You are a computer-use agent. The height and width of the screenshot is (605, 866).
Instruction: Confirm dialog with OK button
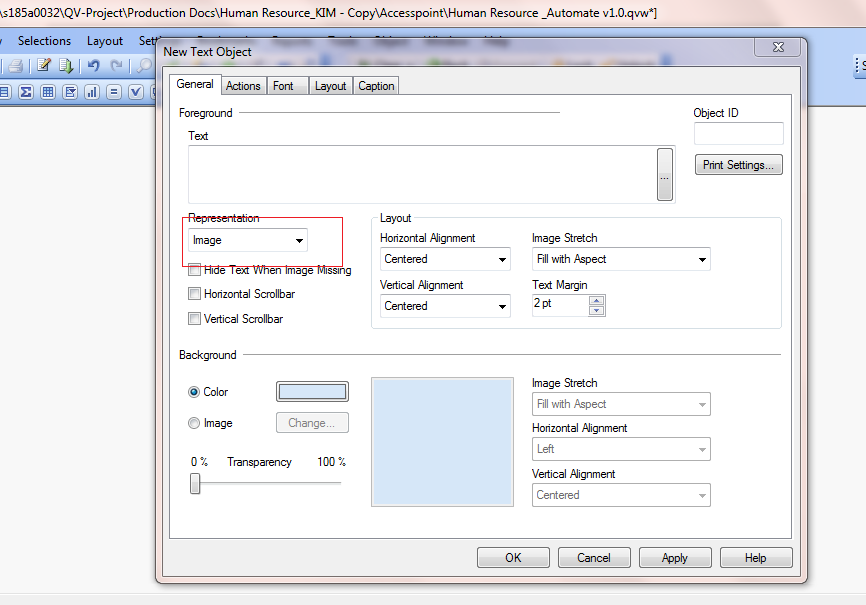pyautogui.click(x=513, y=558)
